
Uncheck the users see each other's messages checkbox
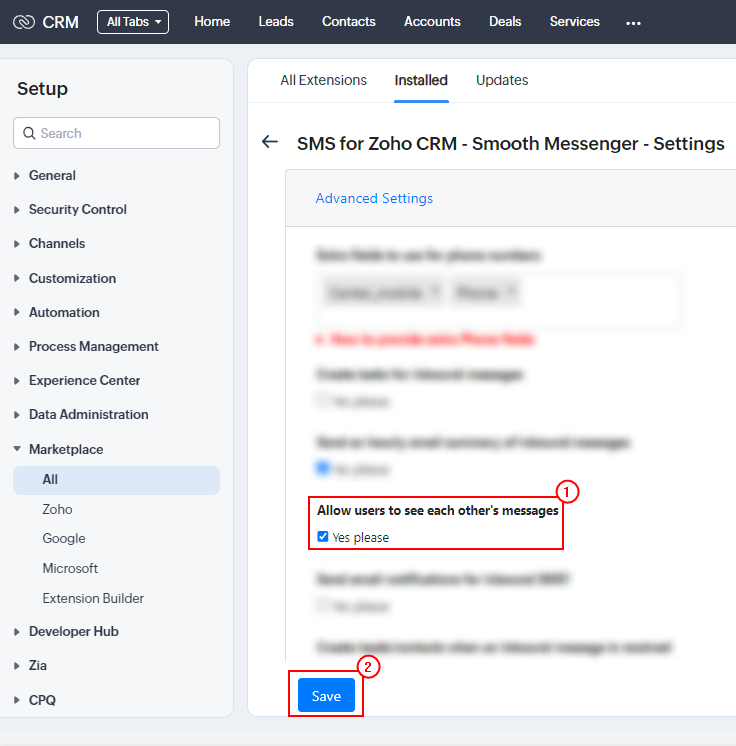323,537
